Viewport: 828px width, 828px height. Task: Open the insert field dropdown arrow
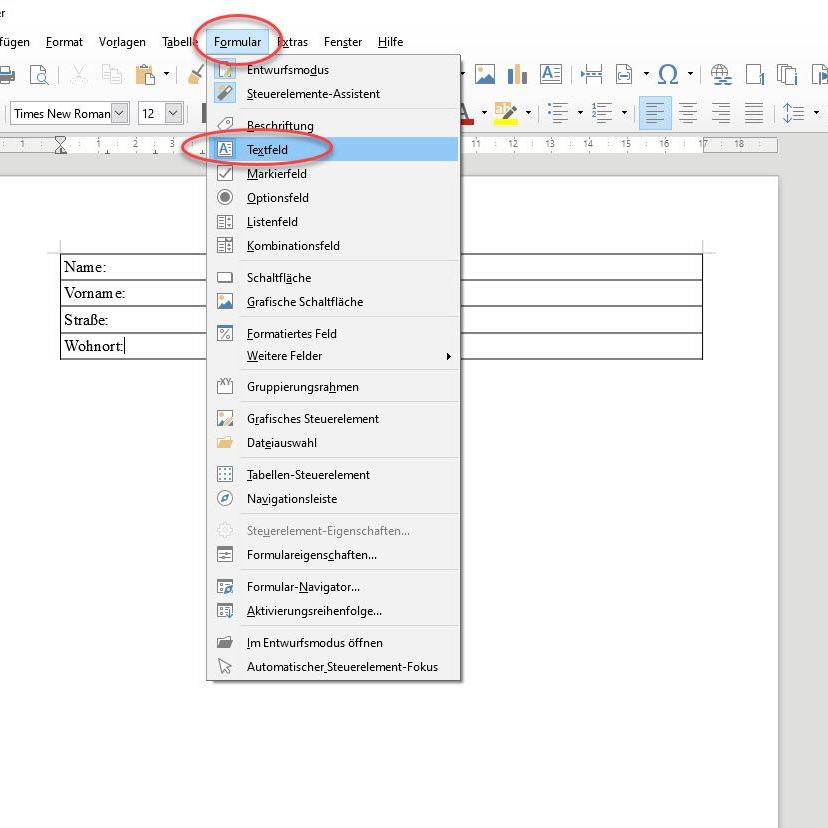click(646, 74)
